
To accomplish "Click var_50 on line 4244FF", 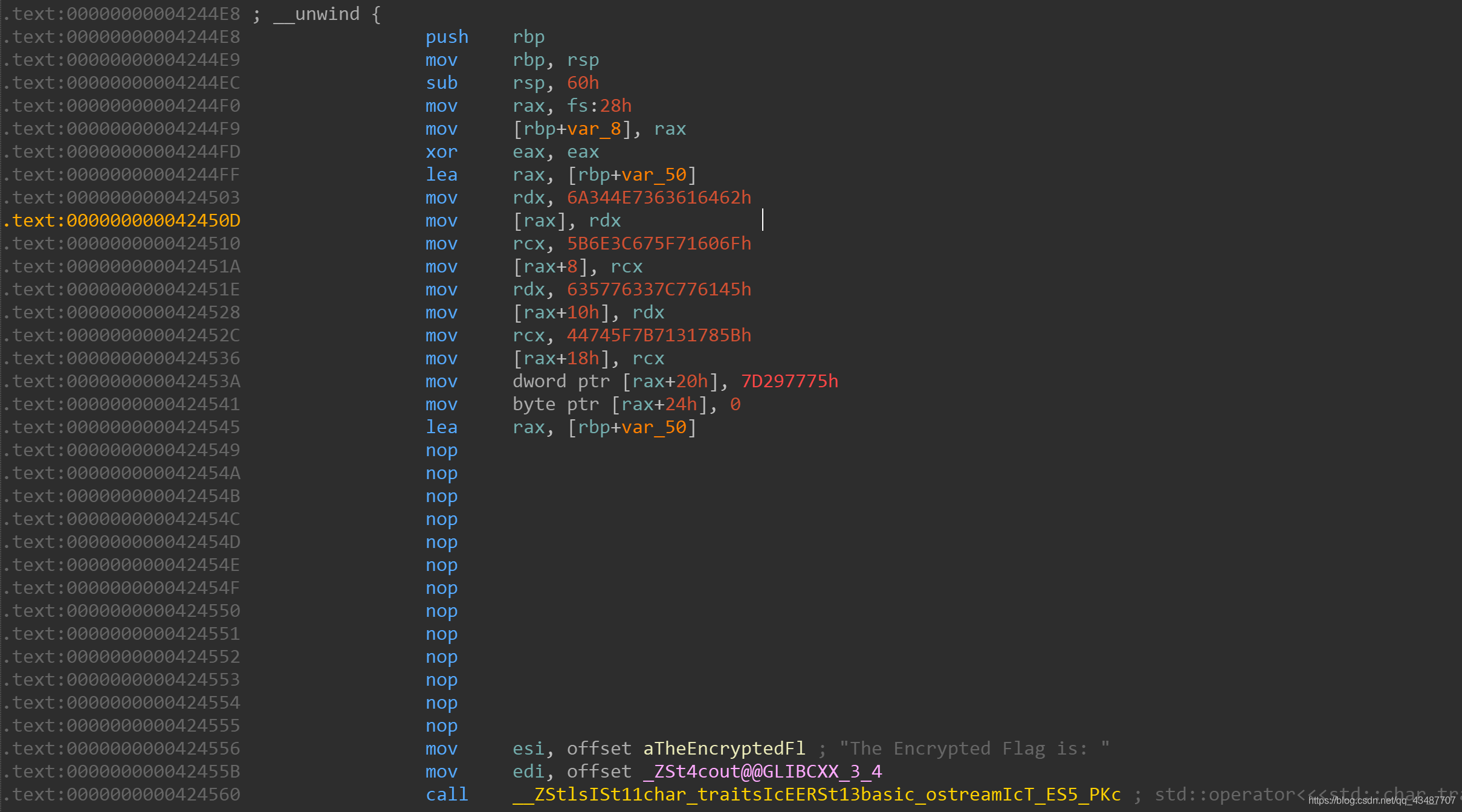I will coord(654,175).
